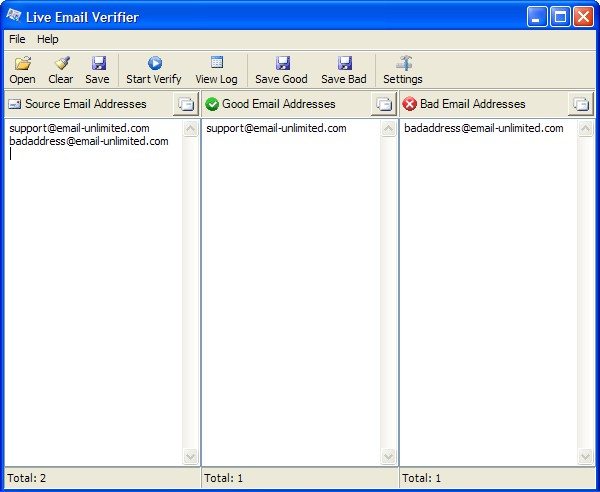This screenshot has height=492, width=600.
Task: Copy the Source Email Addresses list
Action: click(186, 104)
